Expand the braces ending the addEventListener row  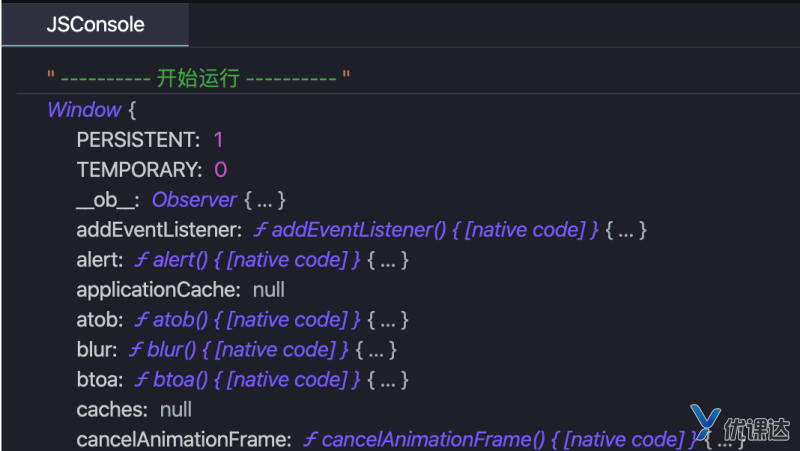[x=628, y=230]
